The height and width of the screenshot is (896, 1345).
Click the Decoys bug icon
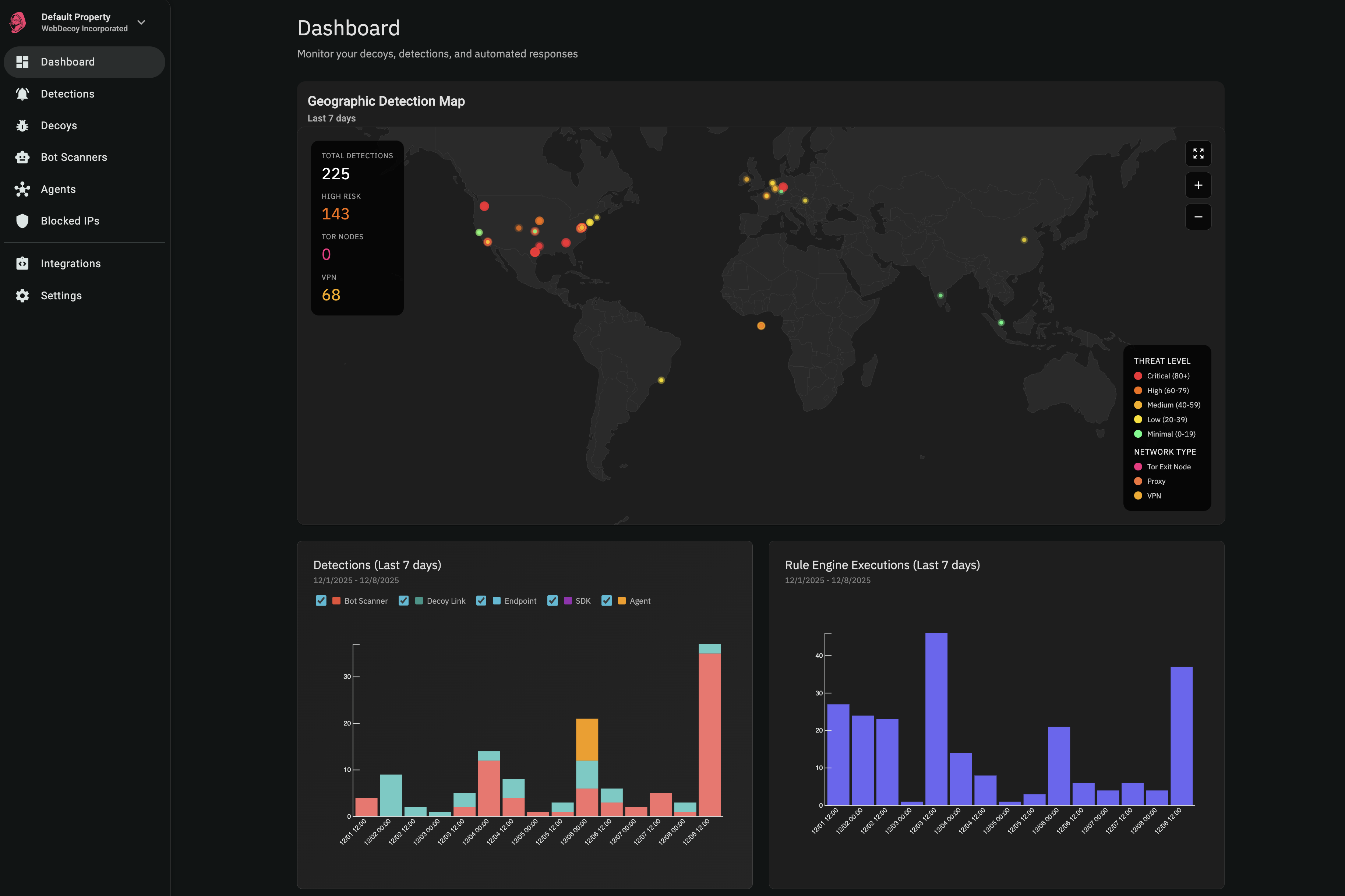[x=22, y=125]
